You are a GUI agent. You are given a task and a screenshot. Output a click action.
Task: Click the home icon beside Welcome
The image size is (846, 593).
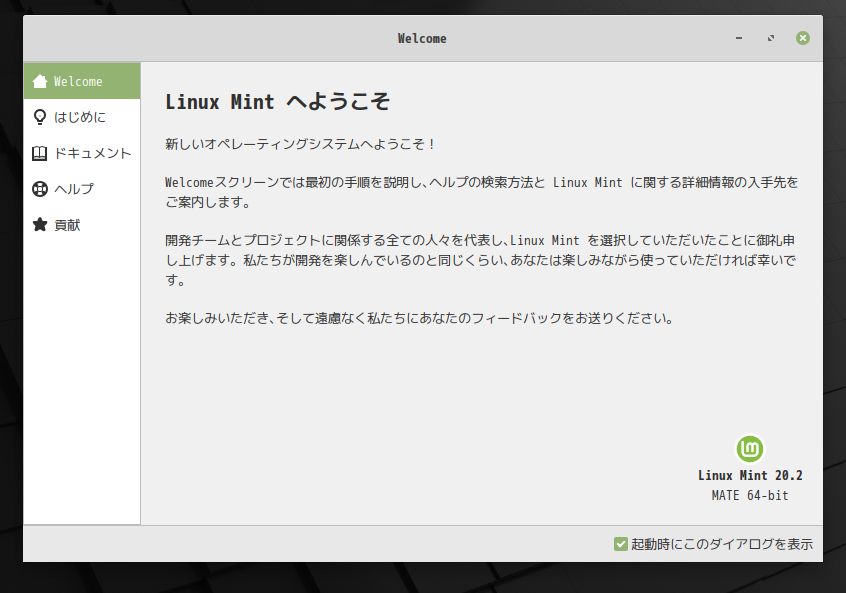40,81
